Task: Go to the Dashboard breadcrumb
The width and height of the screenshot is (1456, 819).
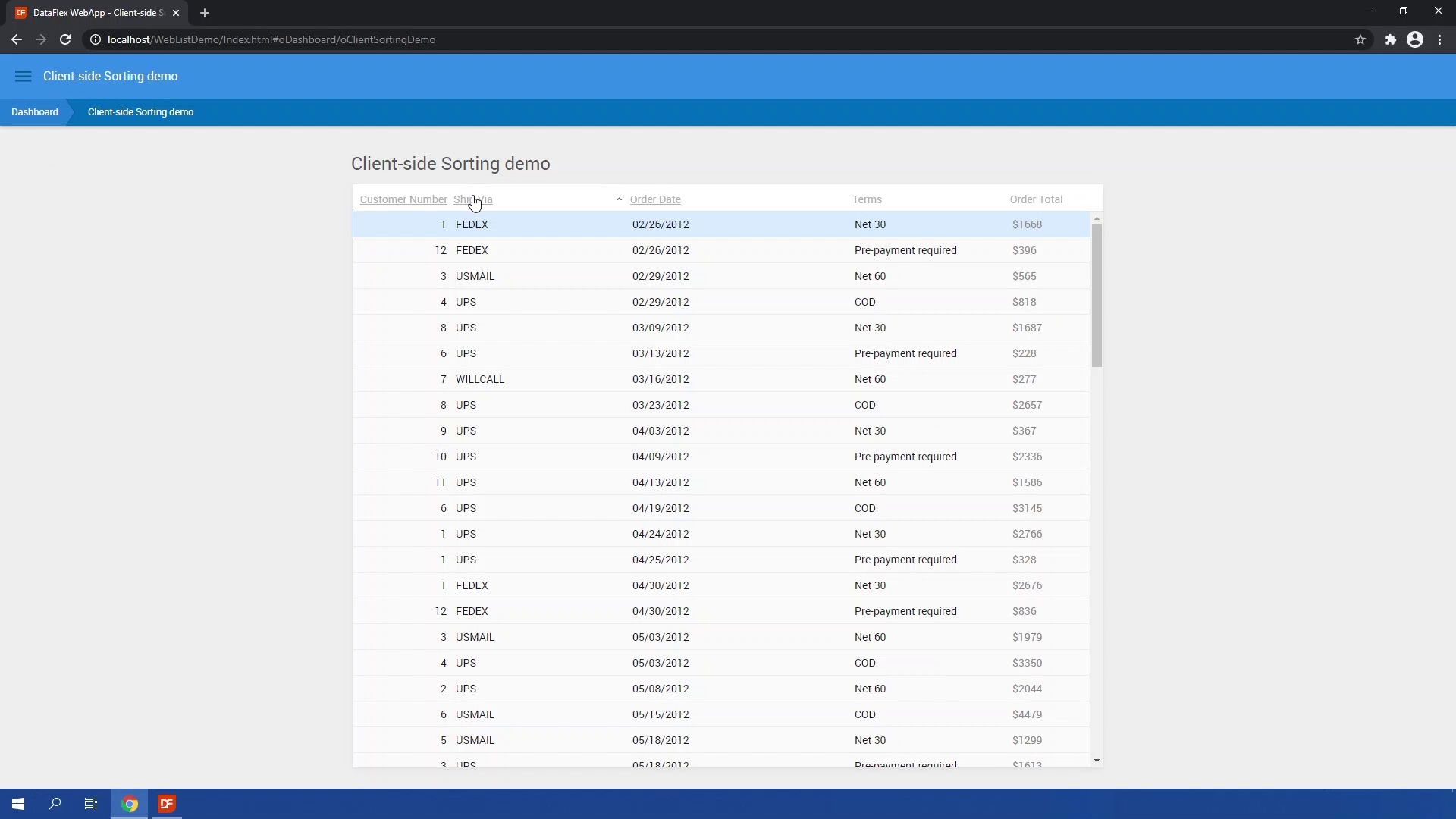Action: [x=35, y=112]
